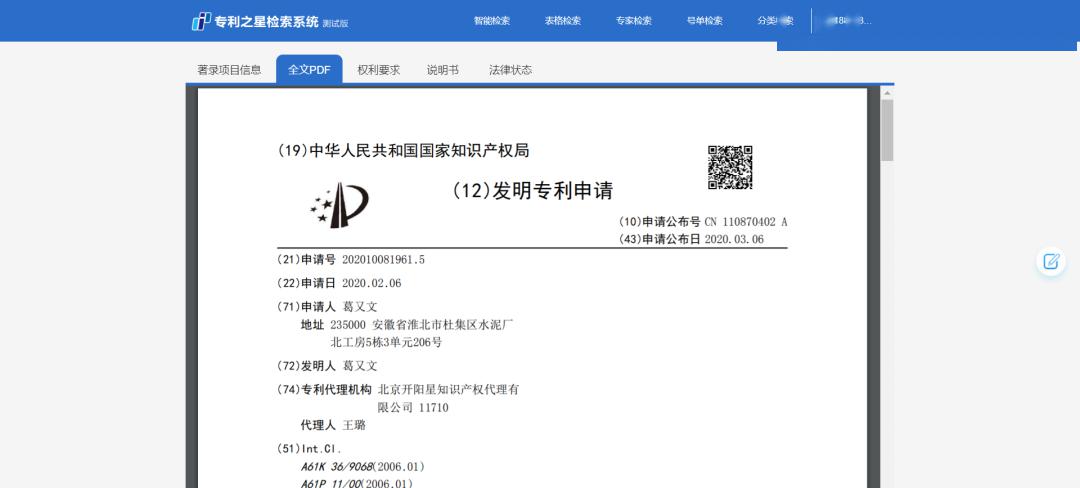Click address line 235000 安徽省淮北市杜集区水泥厂
The width and height of the screenshot is (1080, 488).
coord(422,325)
